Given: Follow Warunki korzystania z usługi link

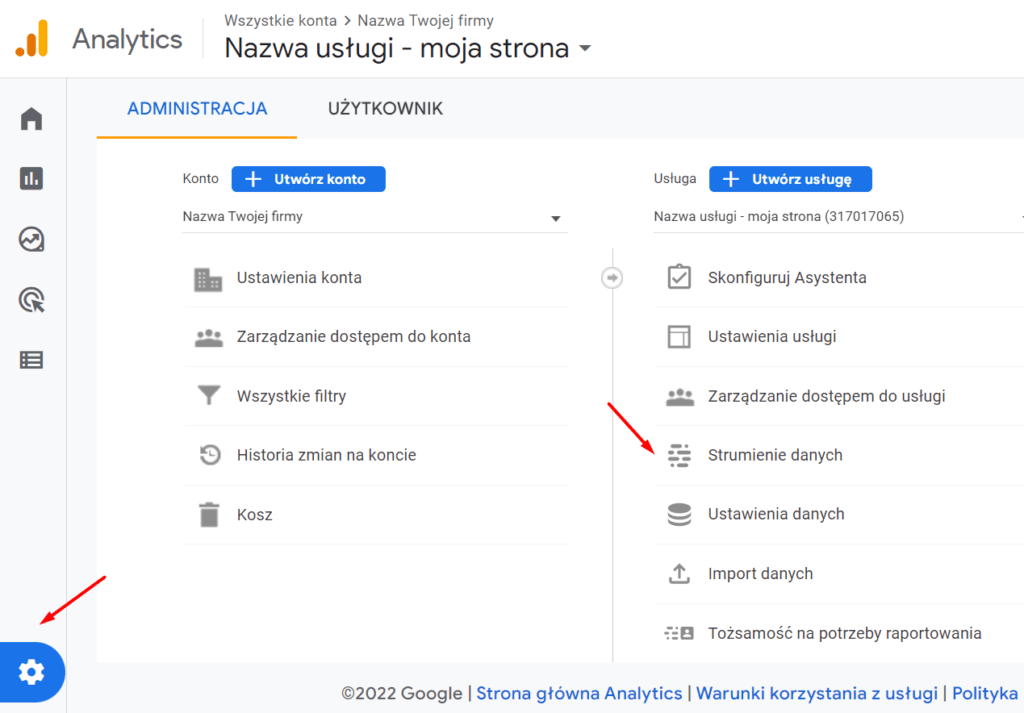Looking at the screenshot, I should pos(817,693).
